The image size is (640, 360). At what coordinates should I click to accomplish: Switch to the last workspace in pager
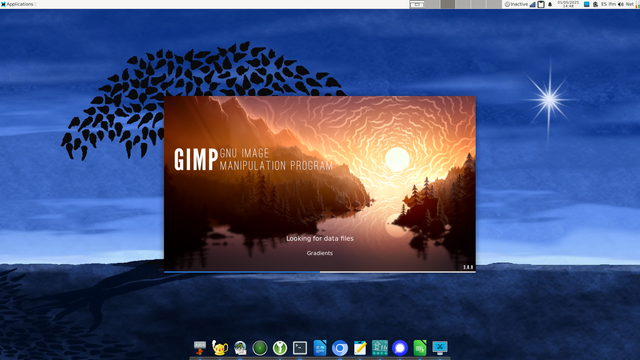click(x=494, y=4)
